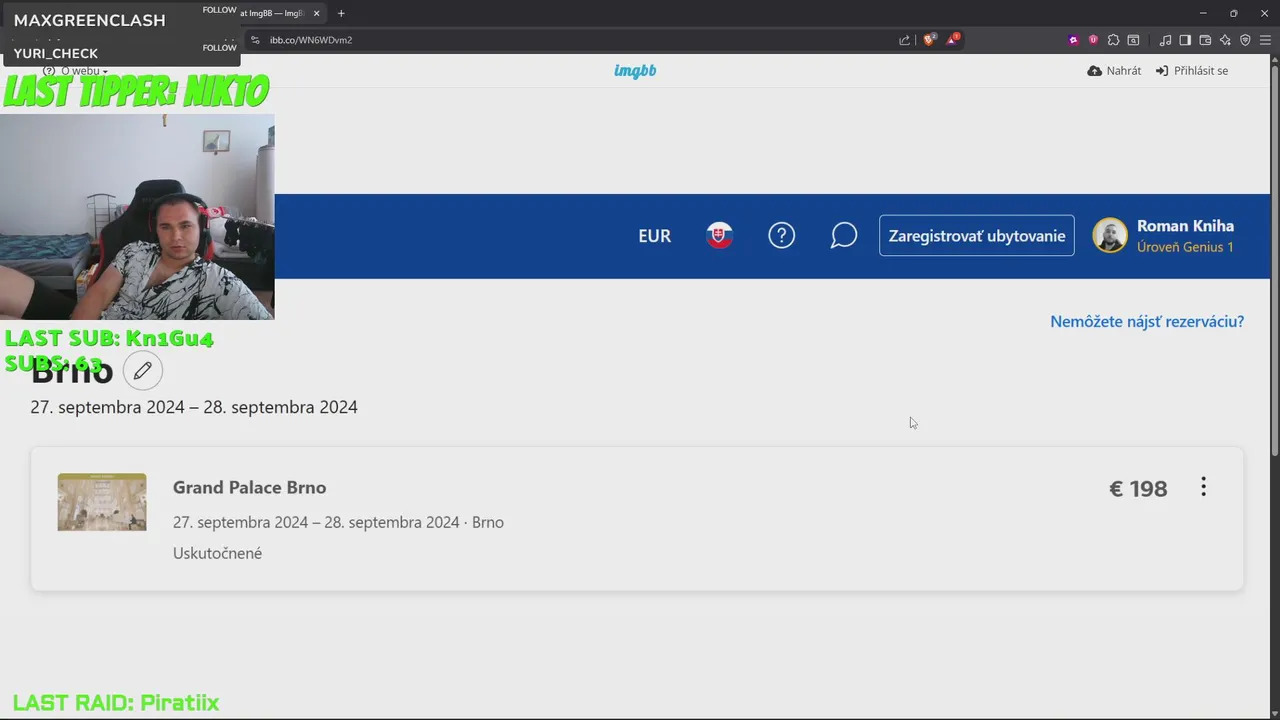Open the music note media control

pyautogui.click(x=1165, y=40)
